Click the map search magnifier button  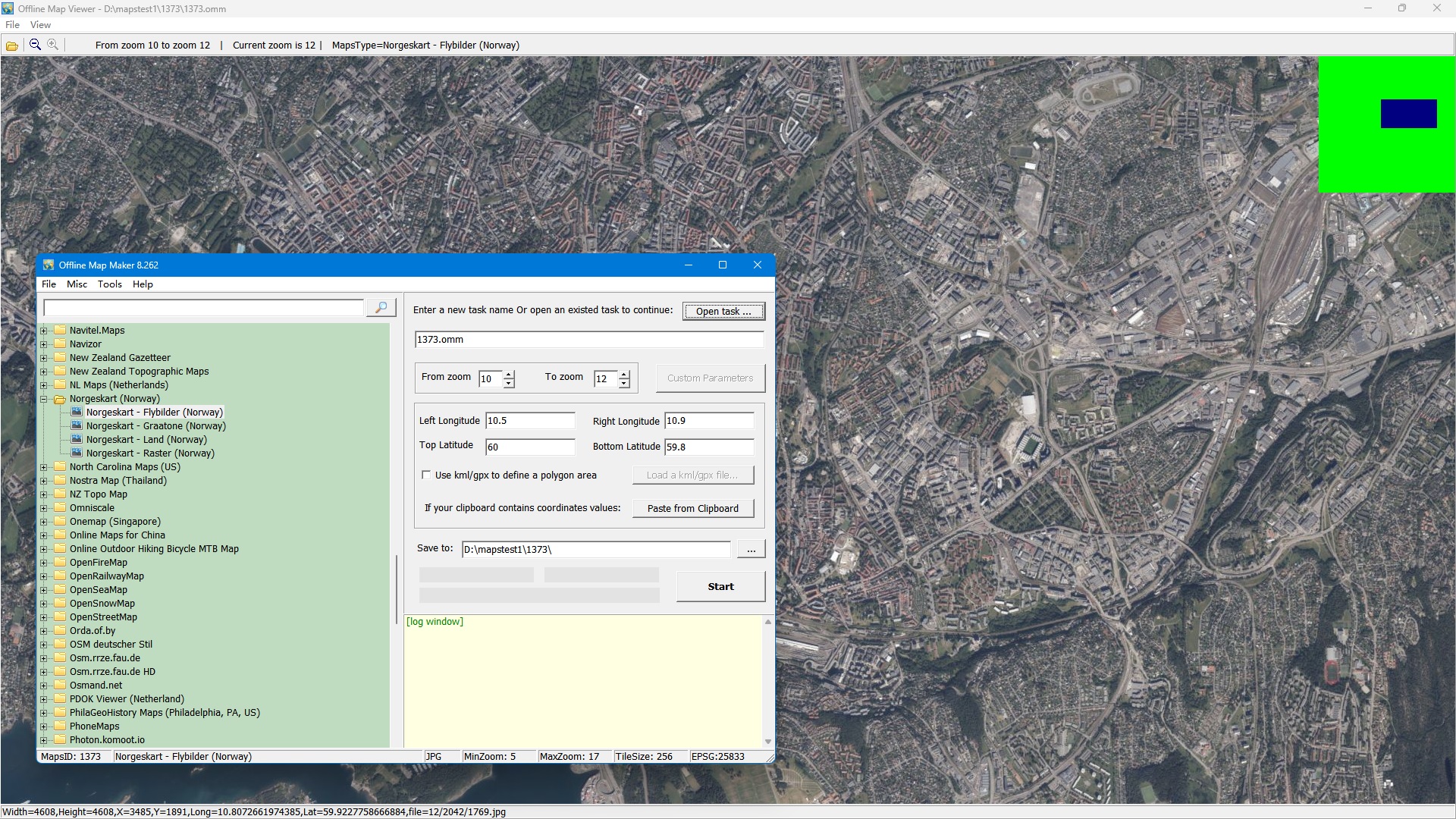(x=381, y=307)
